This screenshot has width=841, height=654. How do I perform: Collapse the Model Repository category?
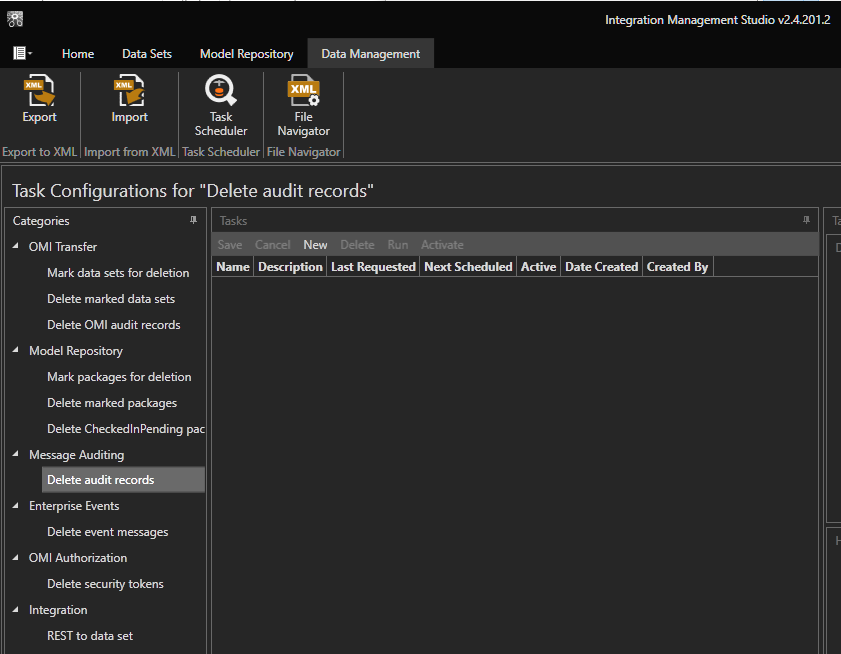[x=16, y=350]
